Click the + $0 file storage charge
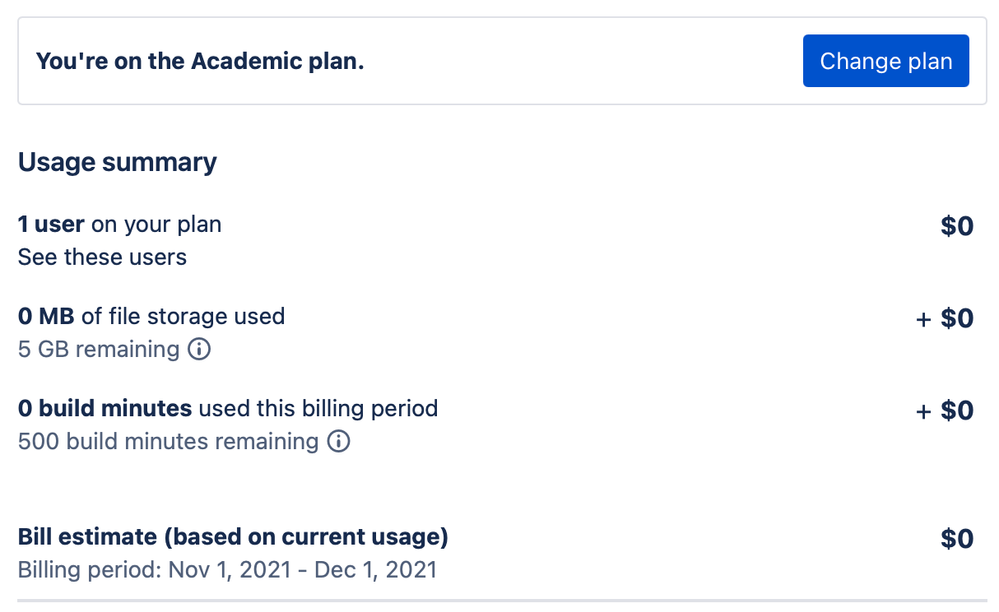 [944, 318]
